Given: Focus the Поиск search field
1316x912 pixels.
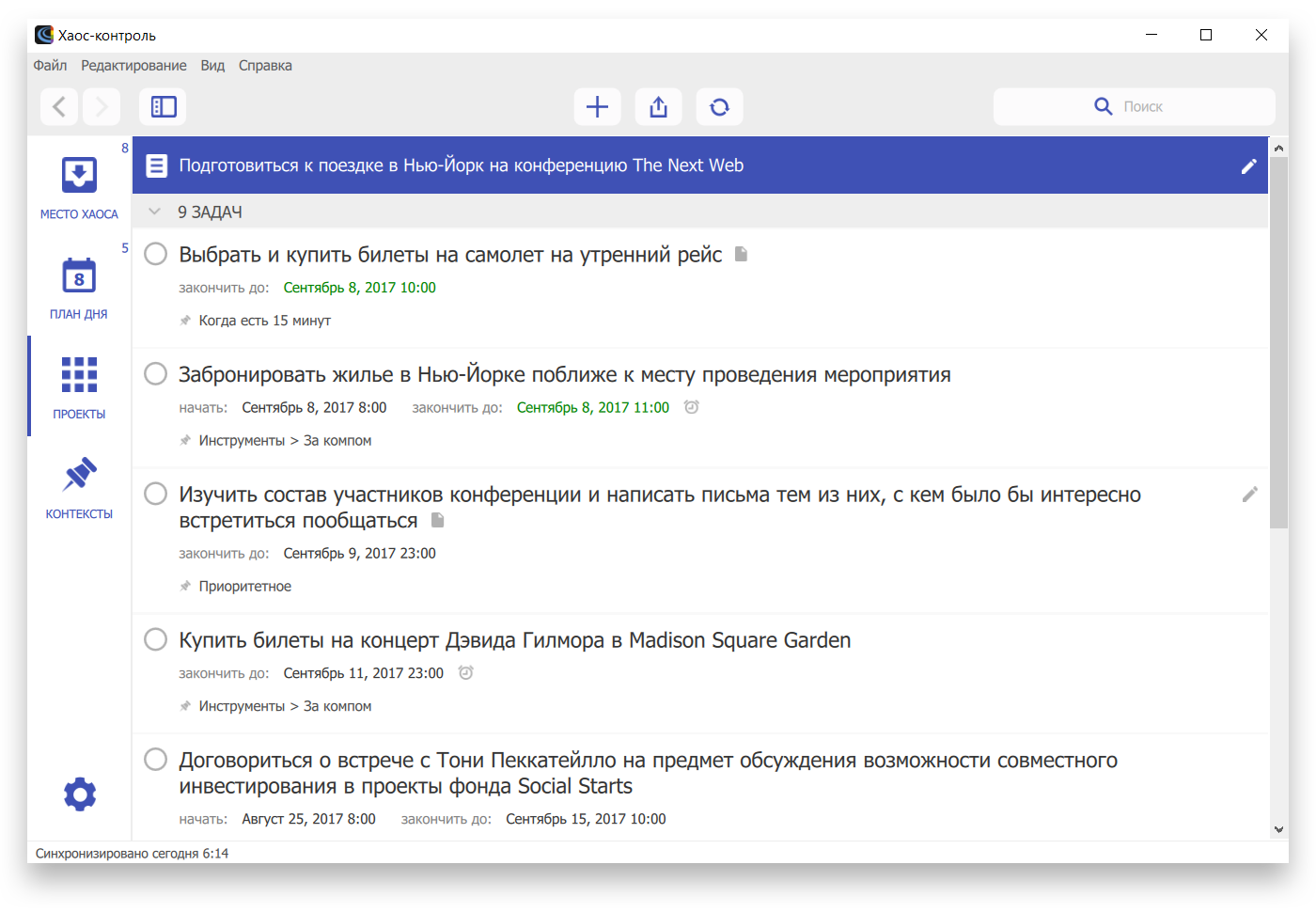Looking at the screenshot, I should (1135, 106).
